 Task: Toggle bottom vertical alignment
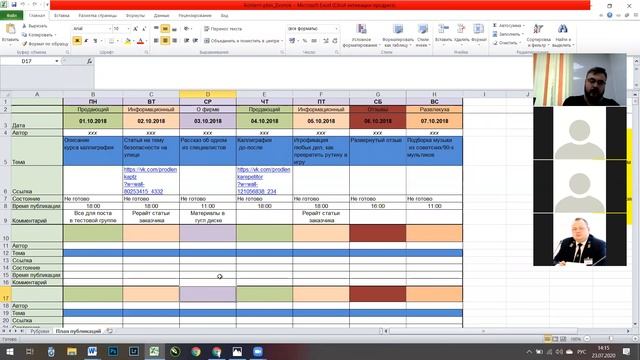tap(174, 29)
